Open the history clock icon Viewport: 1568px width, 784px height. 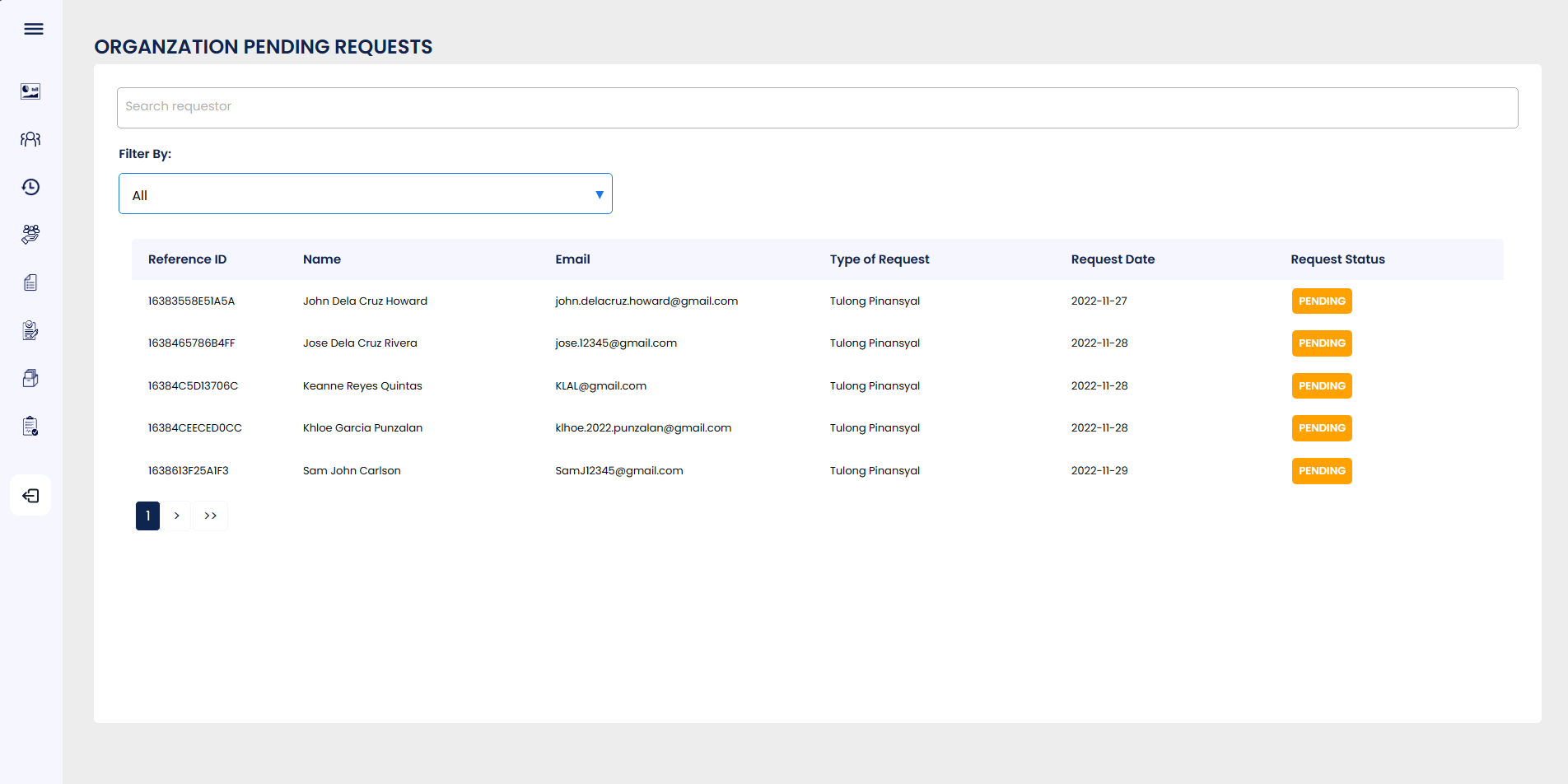30,187
